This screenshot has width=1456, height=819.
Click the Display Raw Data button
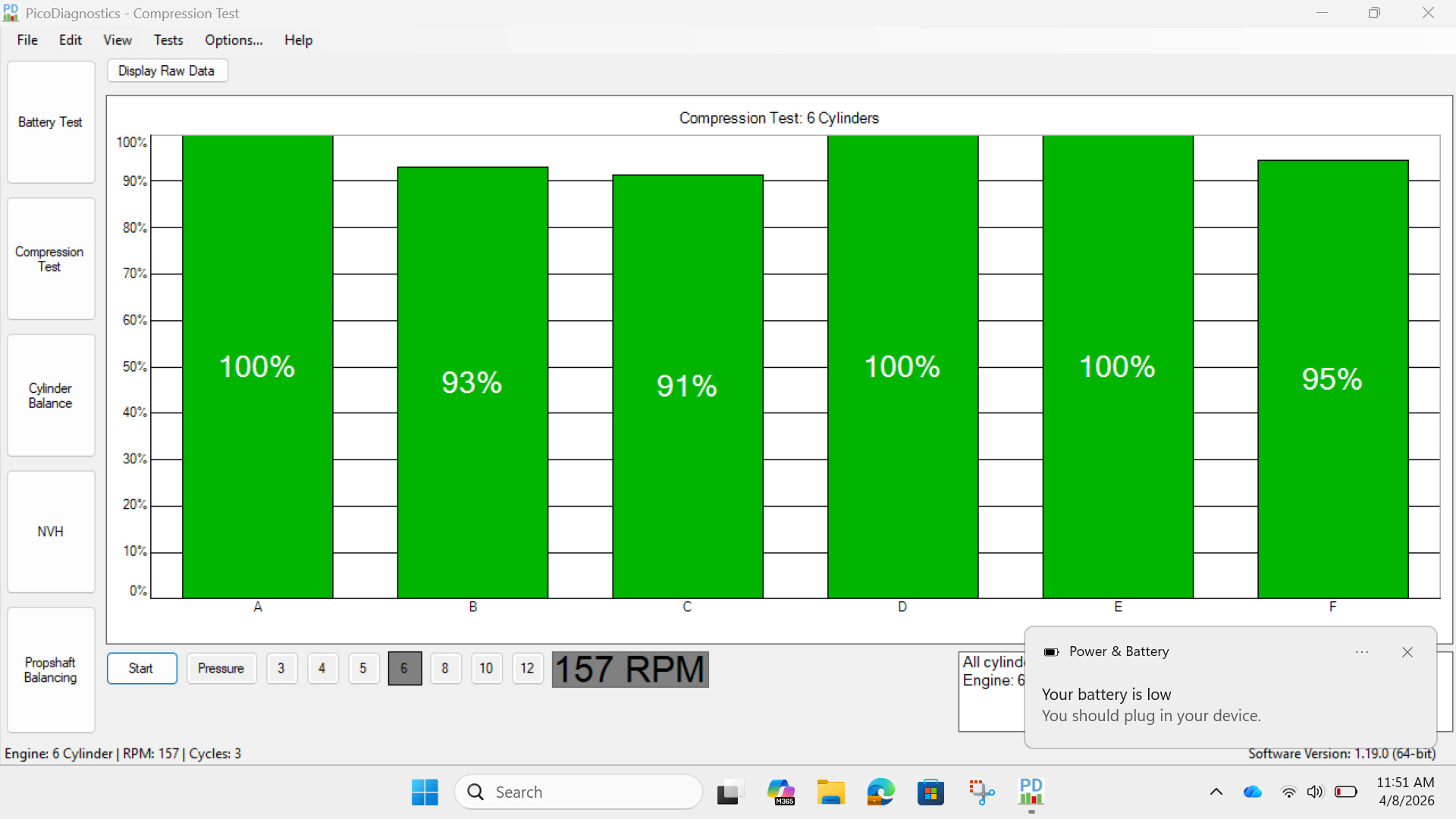167,71
